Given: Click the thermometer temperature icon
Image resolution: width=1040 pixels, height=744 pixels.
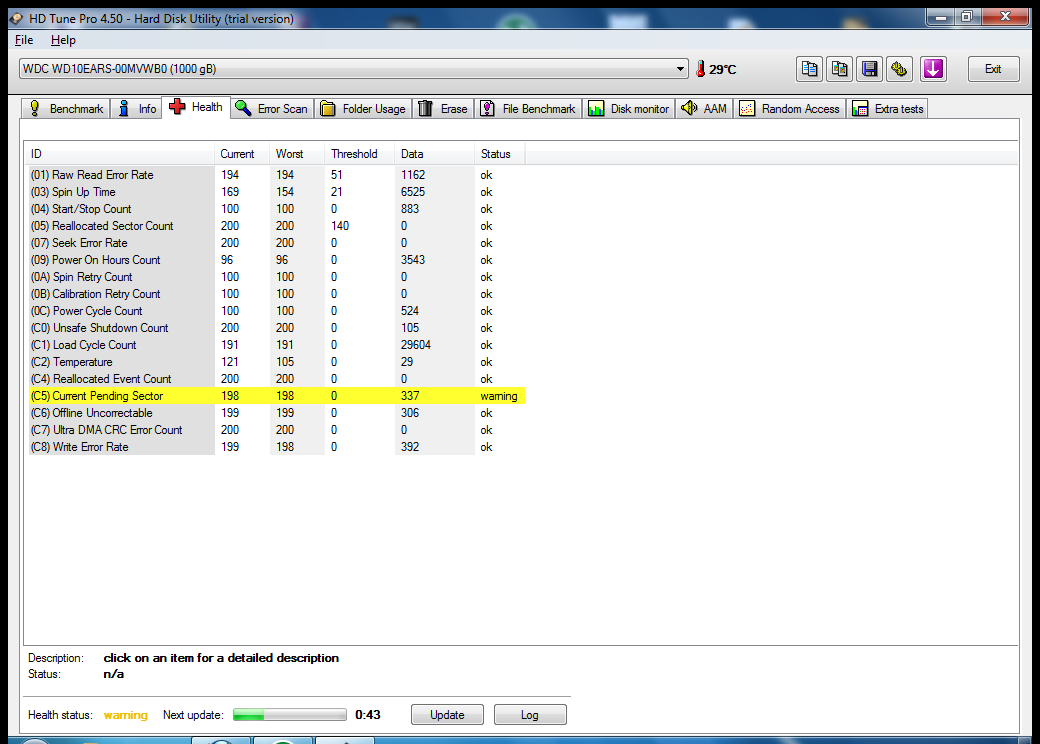Looking at the screenshot, I should click(x=700, y=69).
